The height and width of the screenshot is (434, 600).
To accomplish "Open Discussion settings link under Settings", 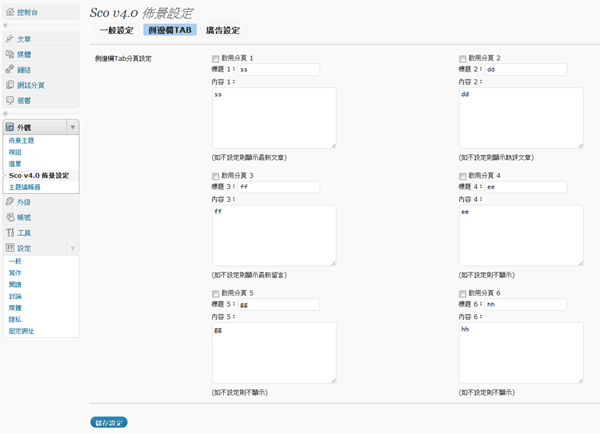I will (x=15, y=296).
